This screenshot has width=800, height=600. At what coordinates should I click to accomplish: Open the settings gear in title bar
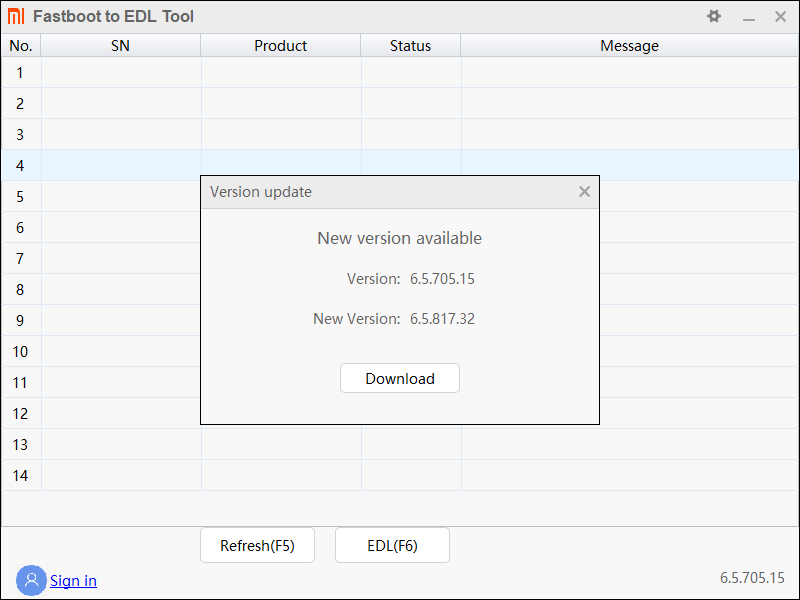pos(714,16)
